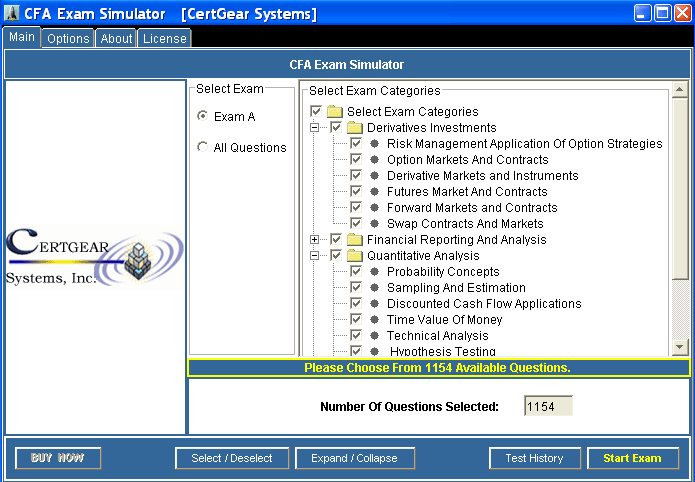
Task: Click the bullet icon beside Risk Management Application
Action: point(375,144)
